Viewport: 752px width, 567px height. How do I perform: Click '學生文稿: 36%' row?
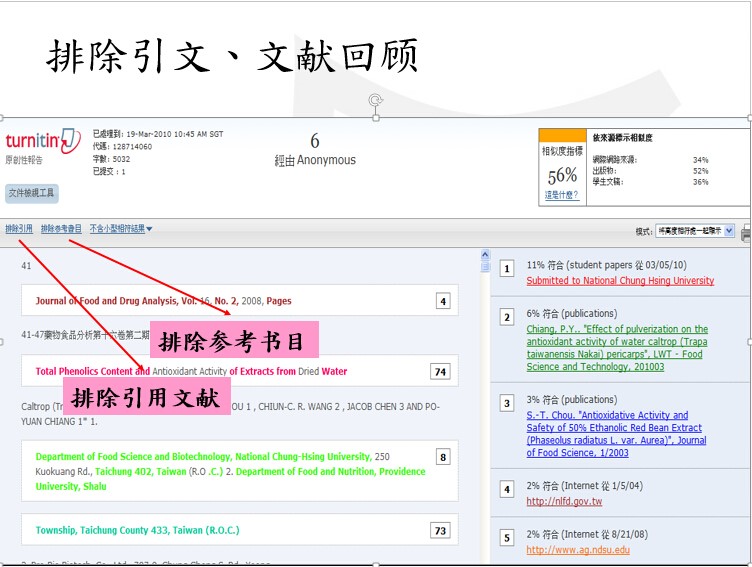coord(650,182)
